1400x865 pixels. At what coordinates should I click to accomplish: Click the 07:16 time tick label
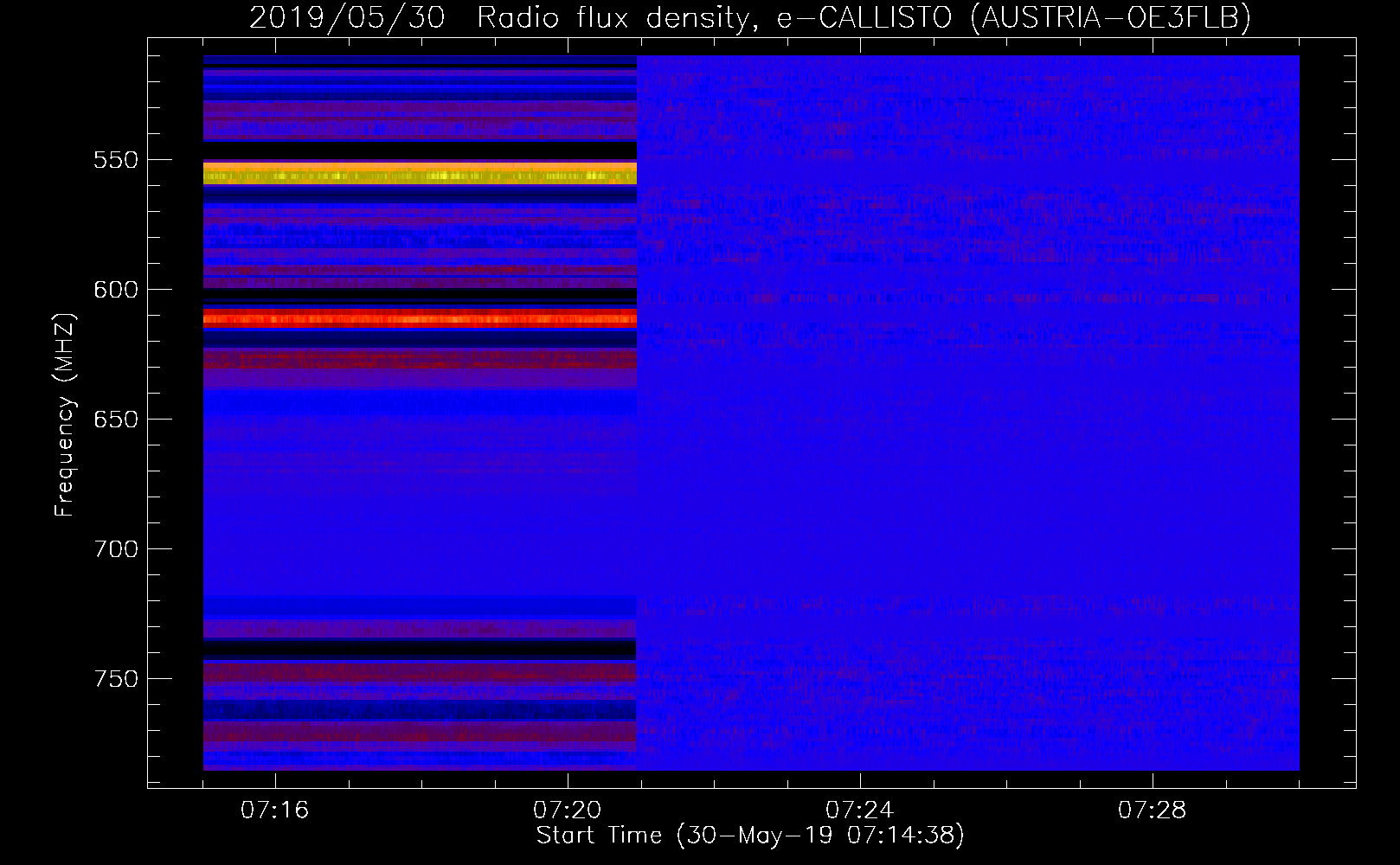click(x=275, y=810)
